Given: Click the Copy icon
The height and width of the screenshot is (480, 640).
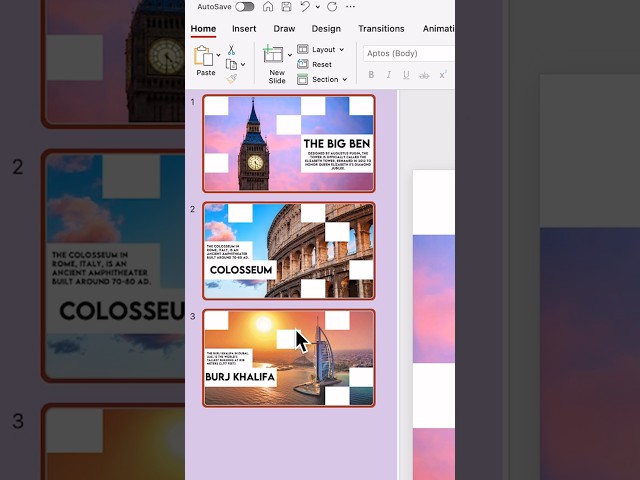Looking at the screenshot, I should tap(231, 64).
